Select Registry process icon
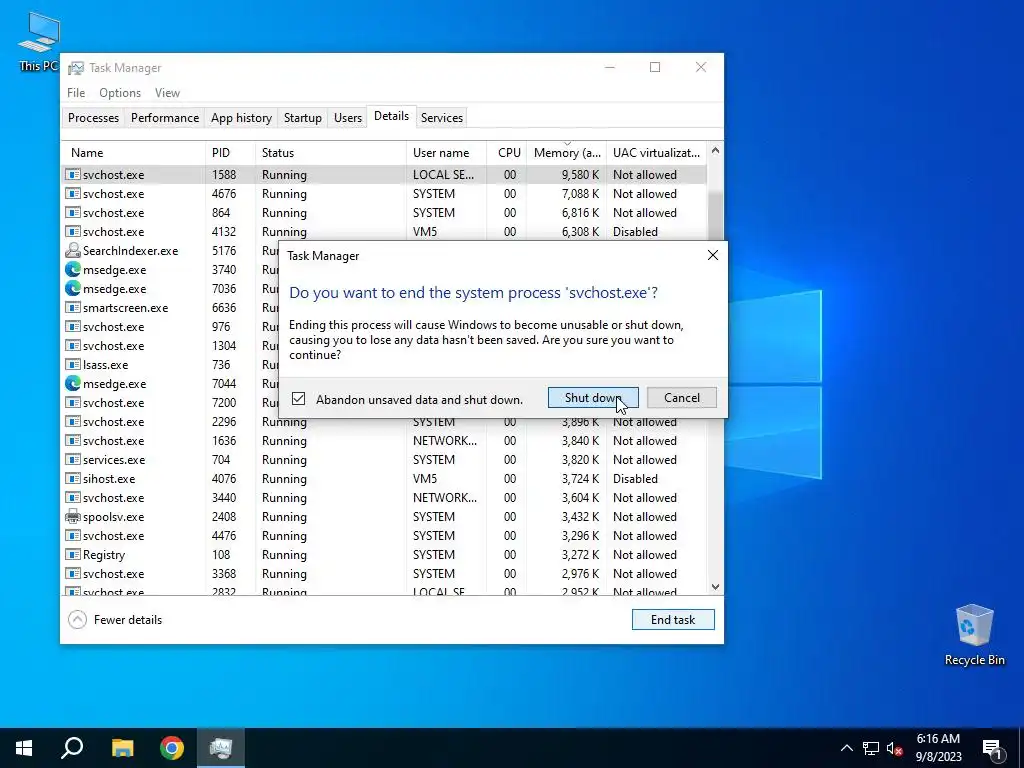Image resolution: width=1024 pixels, height=768 pixels. 72,554
